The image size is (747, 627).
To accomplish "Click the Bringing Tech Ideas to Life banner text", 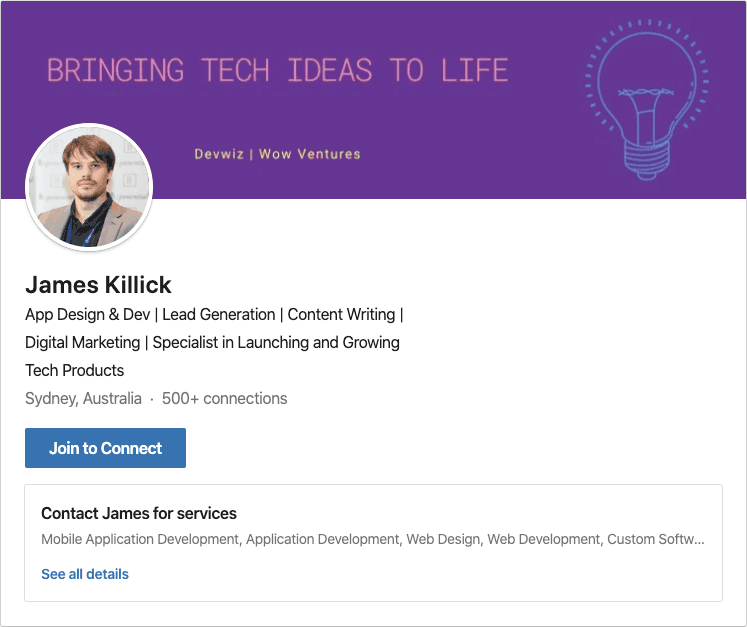I will point(278,71).
